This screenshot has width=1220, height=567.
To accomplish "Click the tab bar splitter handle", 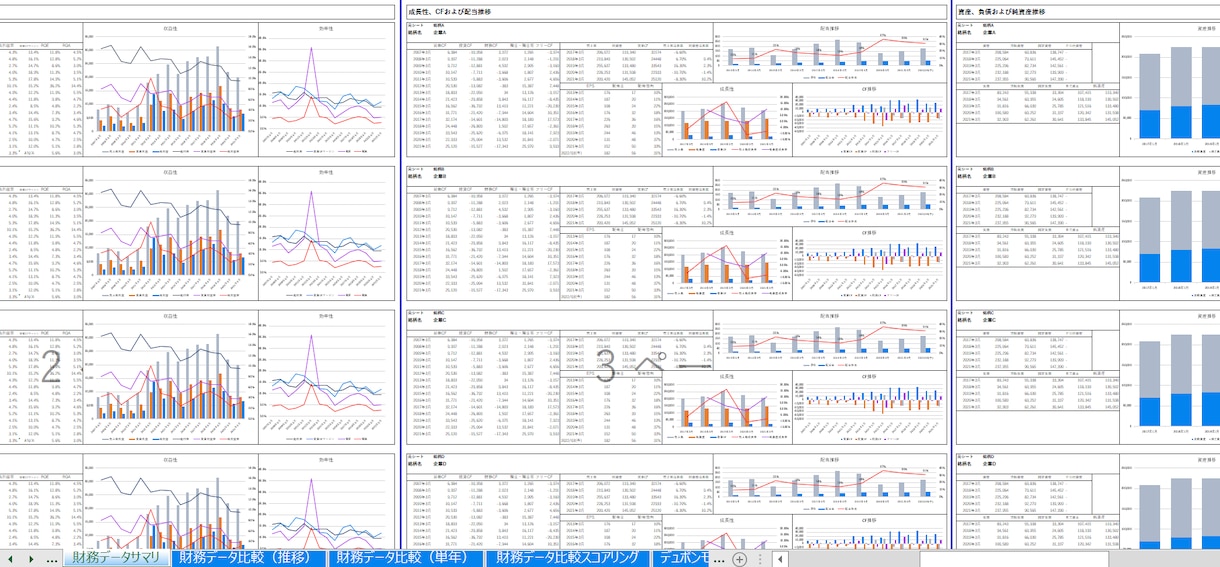I will (760, 558).
